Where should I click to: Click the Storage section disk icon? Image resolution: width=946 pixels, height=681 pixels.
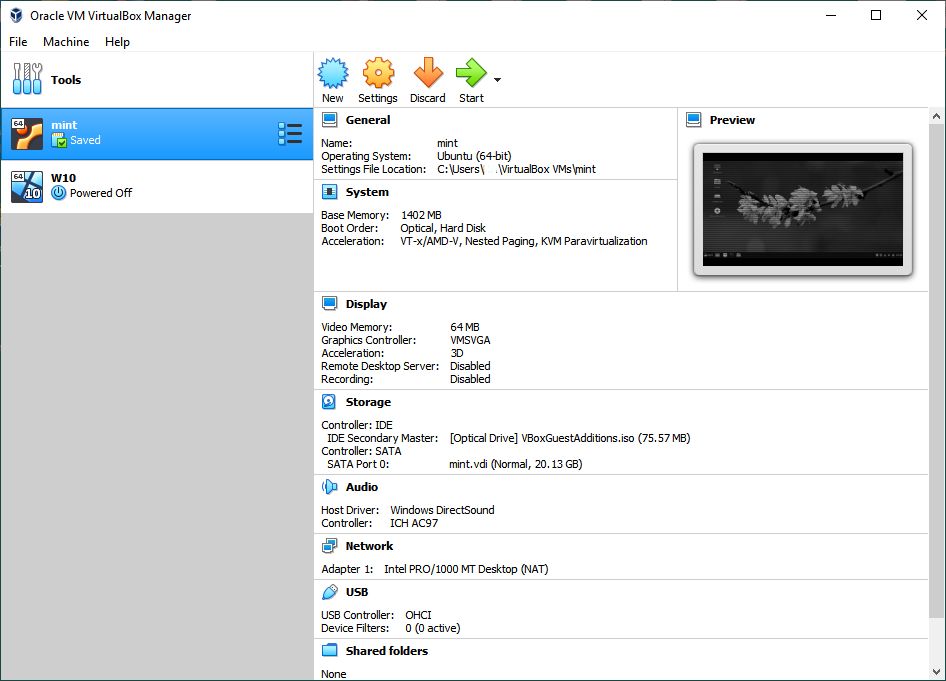coord(329,402)
